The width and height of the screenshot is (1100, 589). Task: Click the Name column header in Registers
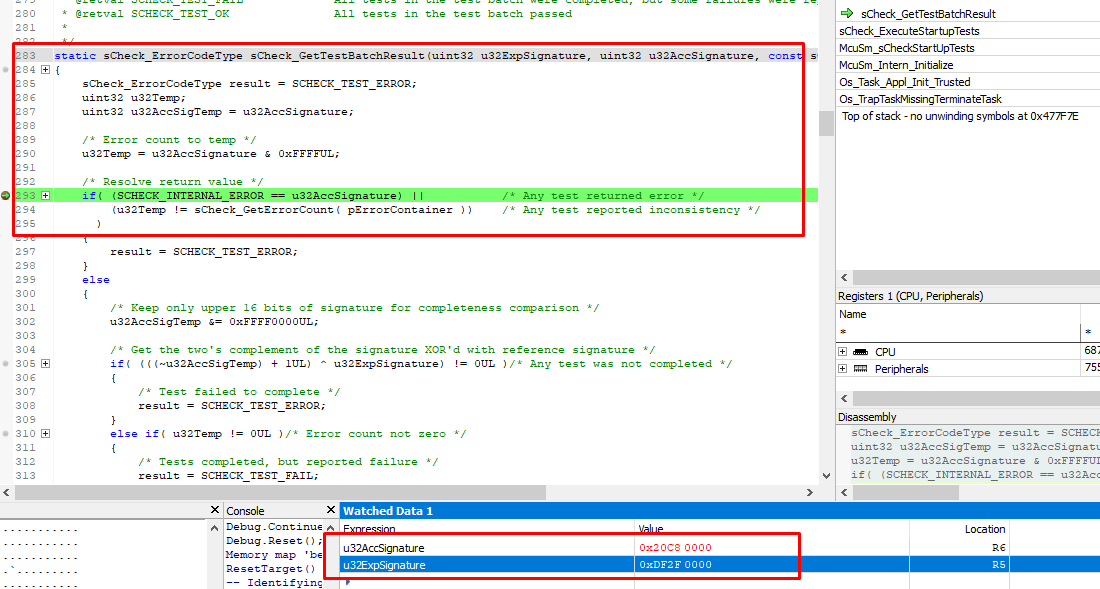[853, 314]
